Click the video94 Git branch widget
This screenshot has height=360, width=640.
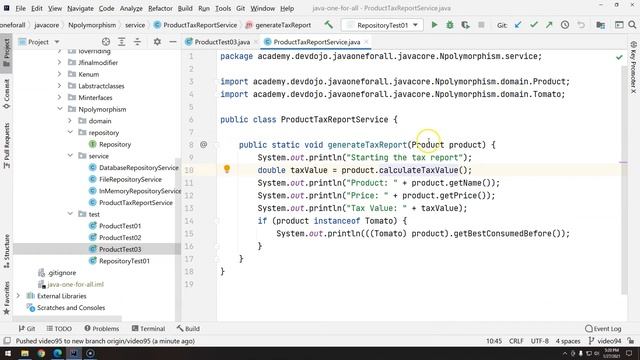click(605, 341)
